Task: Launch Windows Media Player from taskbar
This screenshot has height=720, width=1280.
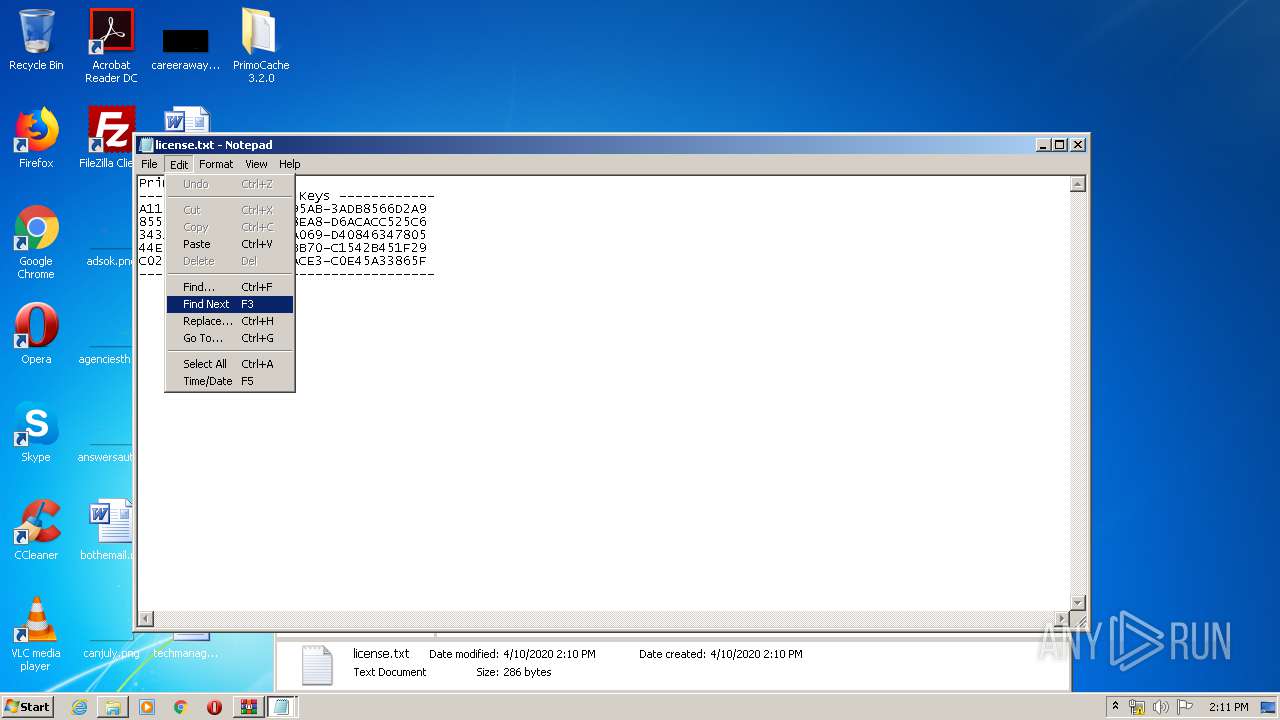Action: click(147, 707)
